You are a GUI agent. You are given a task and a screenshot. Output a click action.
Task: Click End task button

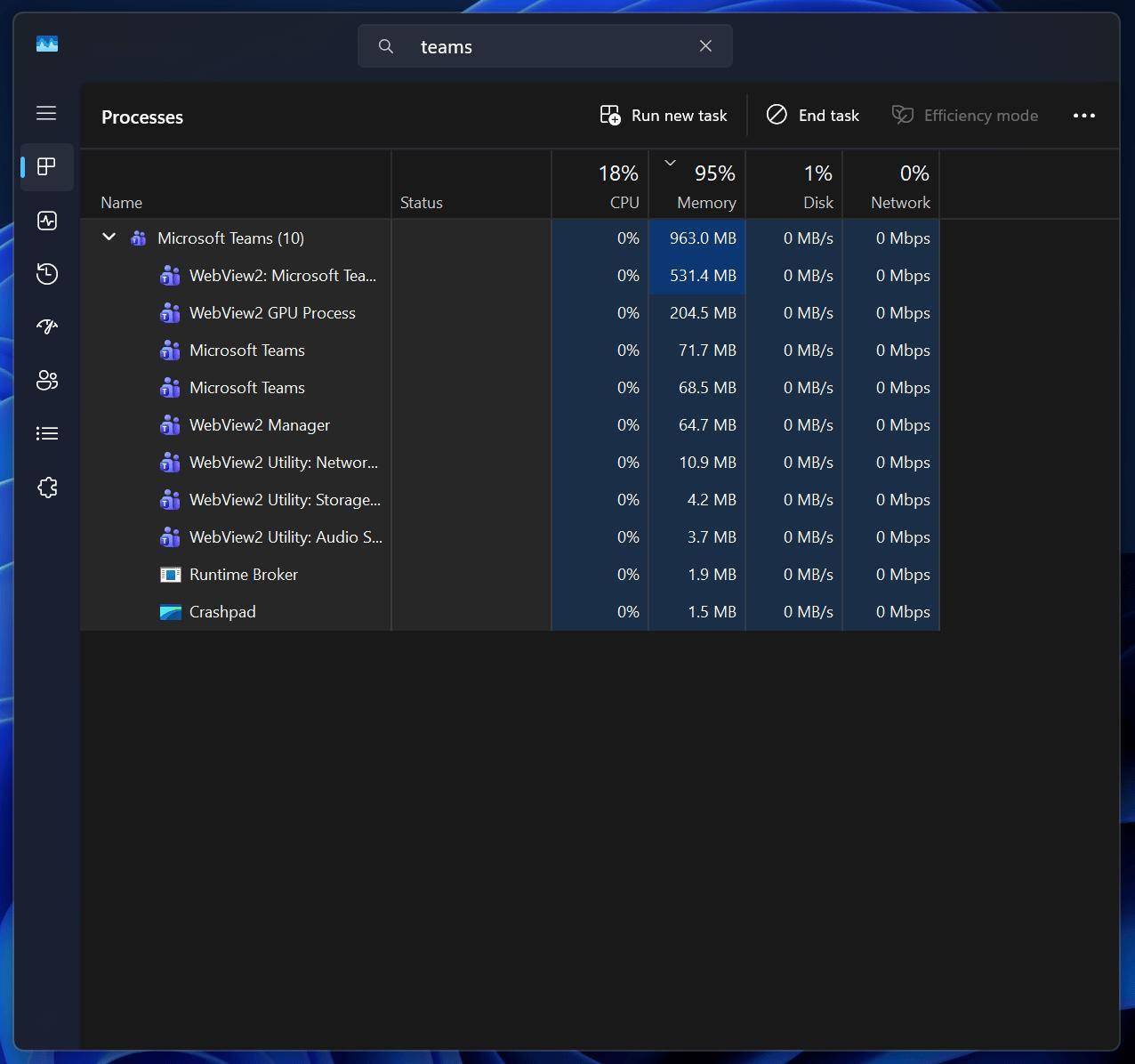tap(813, 116)
